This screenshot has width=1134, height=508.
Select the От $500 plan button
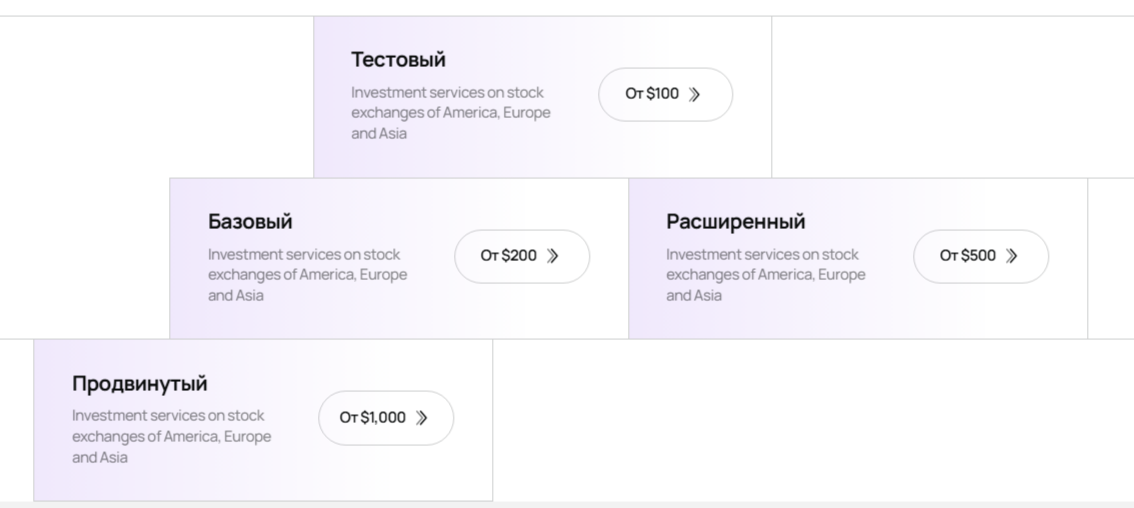tap(981, 256)
